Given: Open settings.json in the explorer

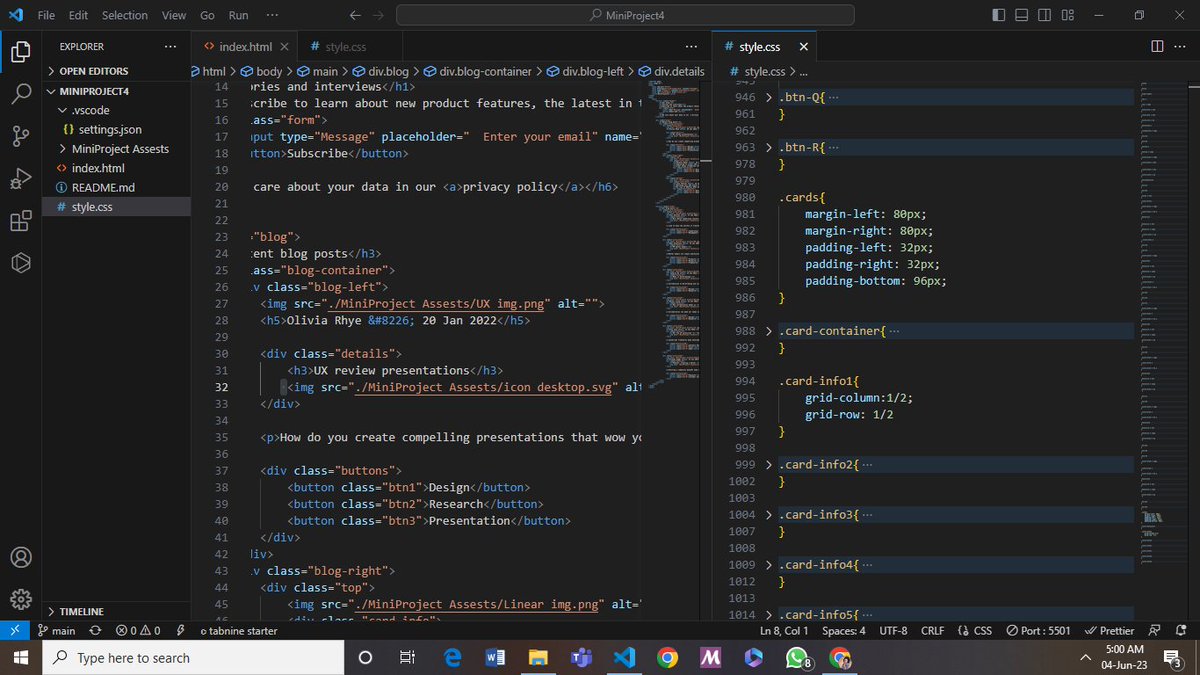Looking at the screenshot, I should click(x=109, y=129).
